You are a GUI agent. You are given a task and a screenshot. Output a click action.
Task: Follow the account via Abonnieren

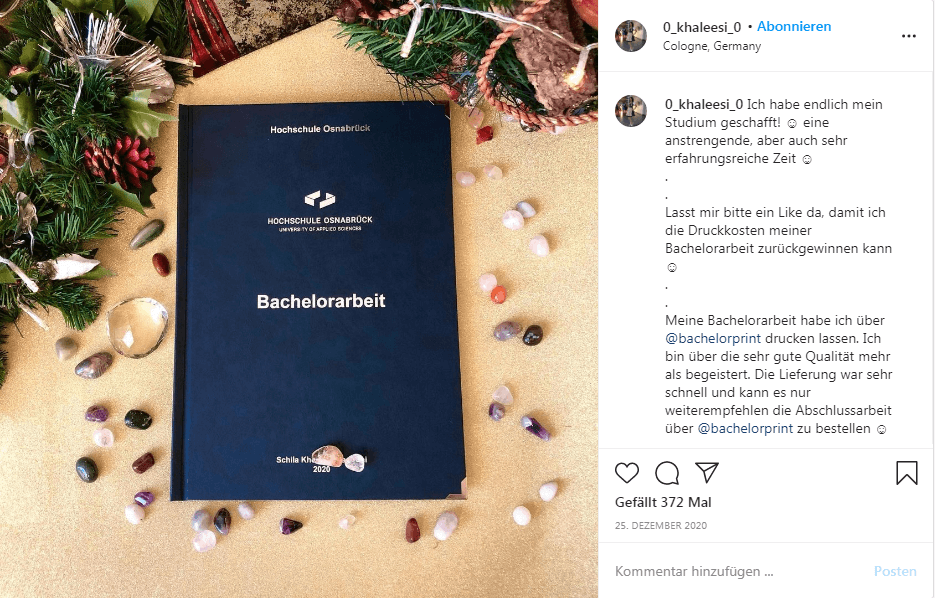point(794,26)
